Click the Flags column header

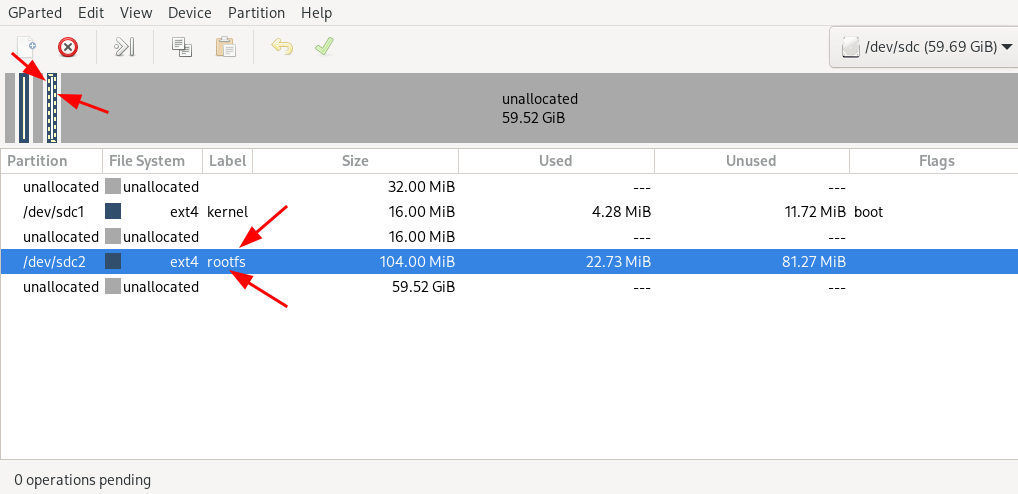pyautogui.click(x=936, y=161)
